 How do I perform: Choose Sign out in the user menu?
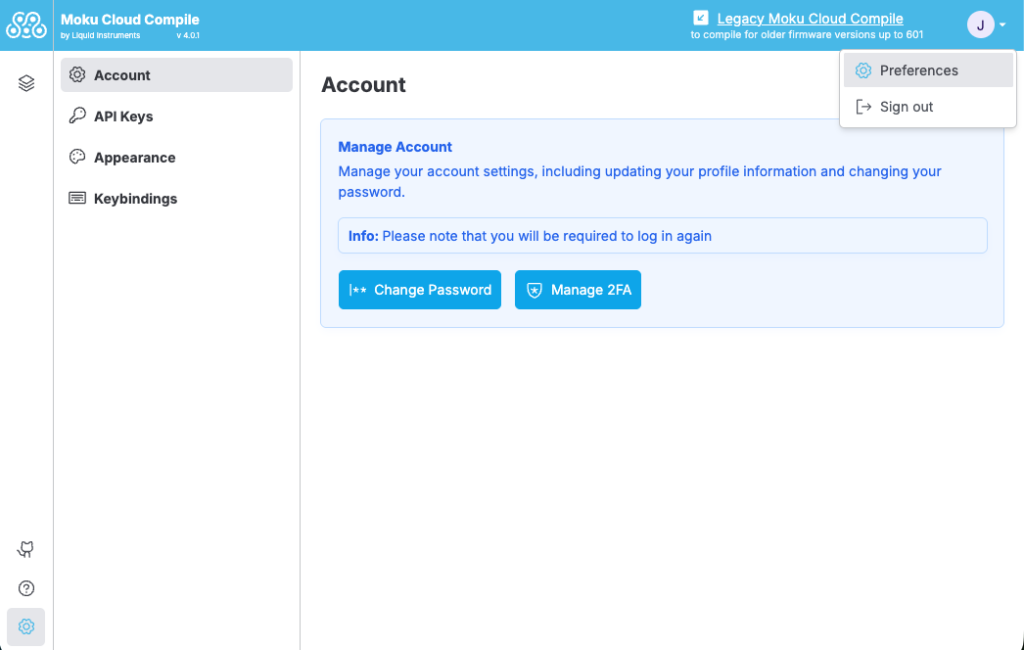[x=906, y=107]
